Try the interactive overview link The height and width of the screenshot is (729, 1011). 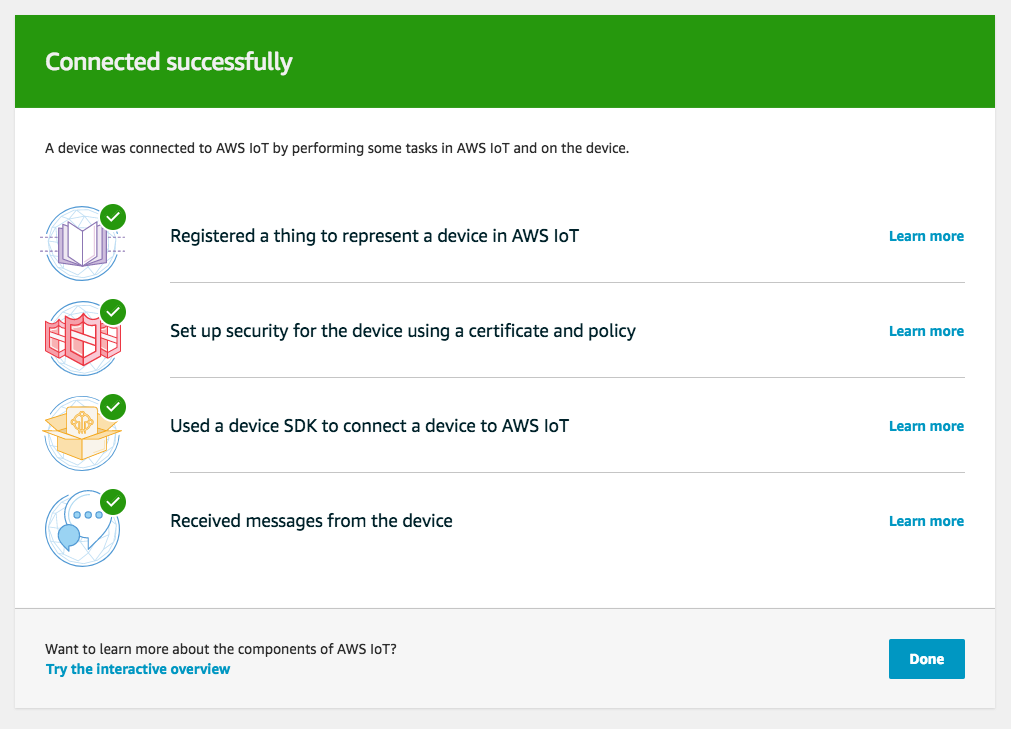pos(138,669)
